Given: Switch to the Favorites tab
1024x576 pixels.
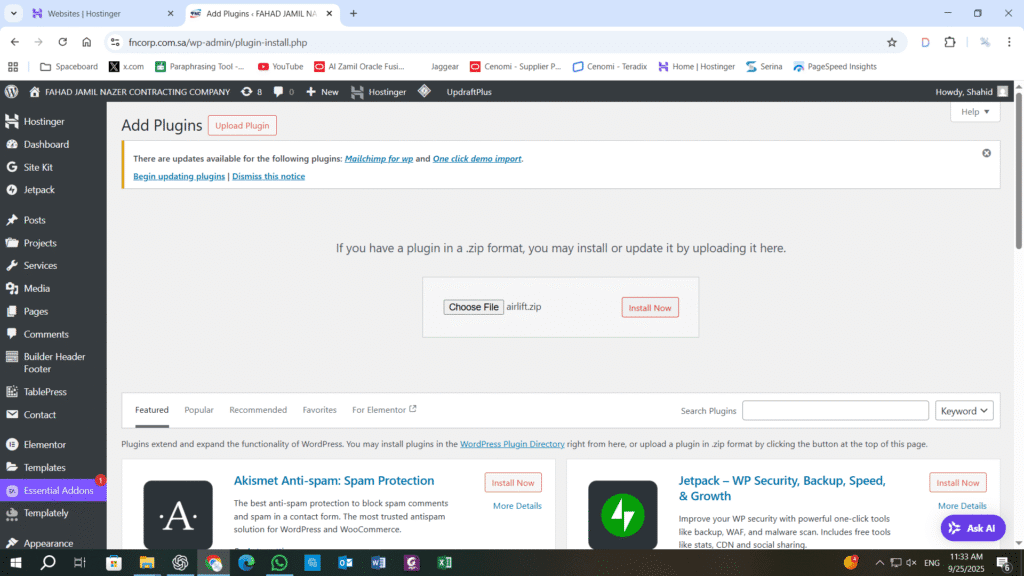Looking at the screenshot, I should tap(319, 410).
